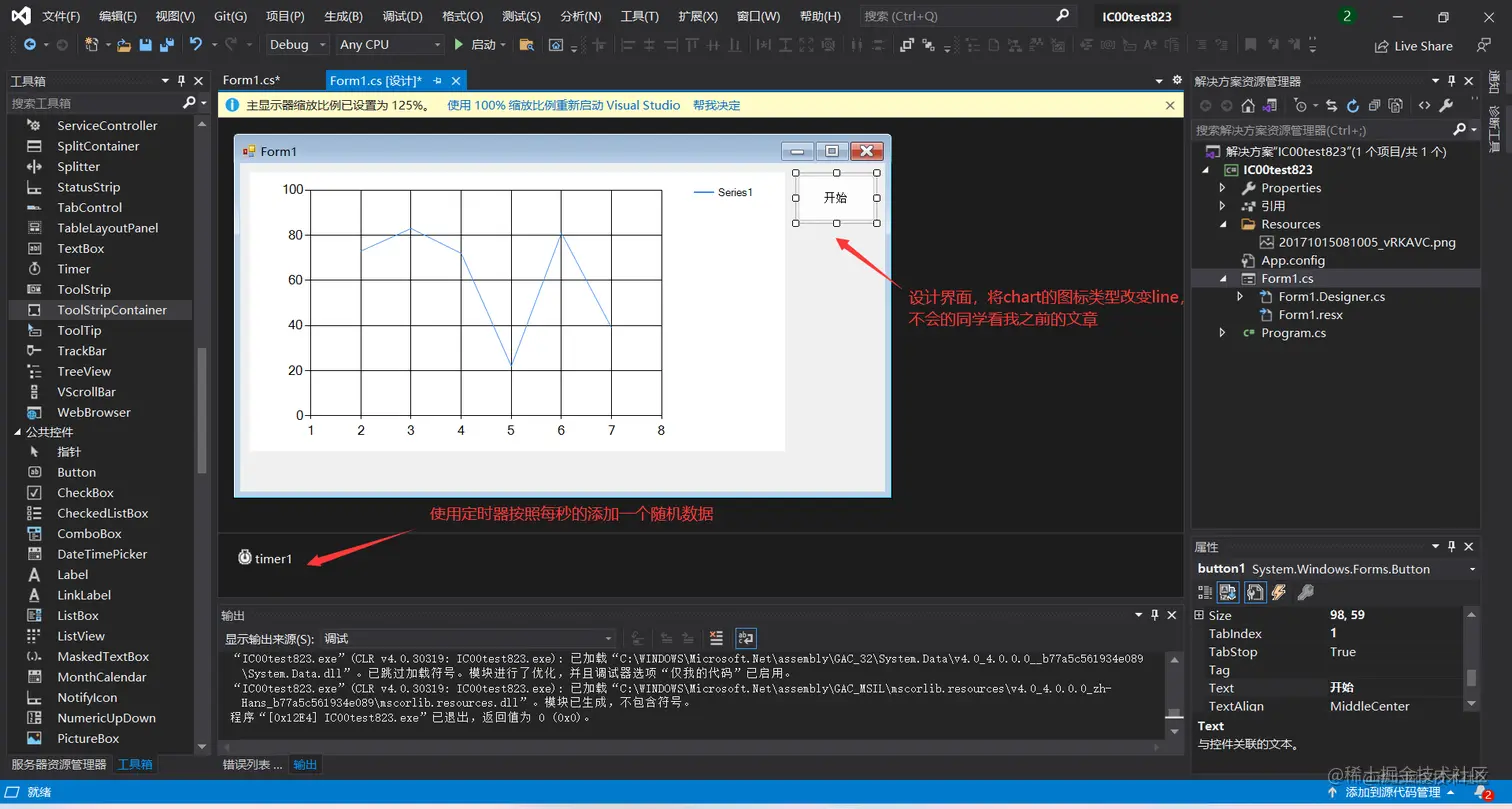Click the Events lightning bolt icon

[1279, 592]
